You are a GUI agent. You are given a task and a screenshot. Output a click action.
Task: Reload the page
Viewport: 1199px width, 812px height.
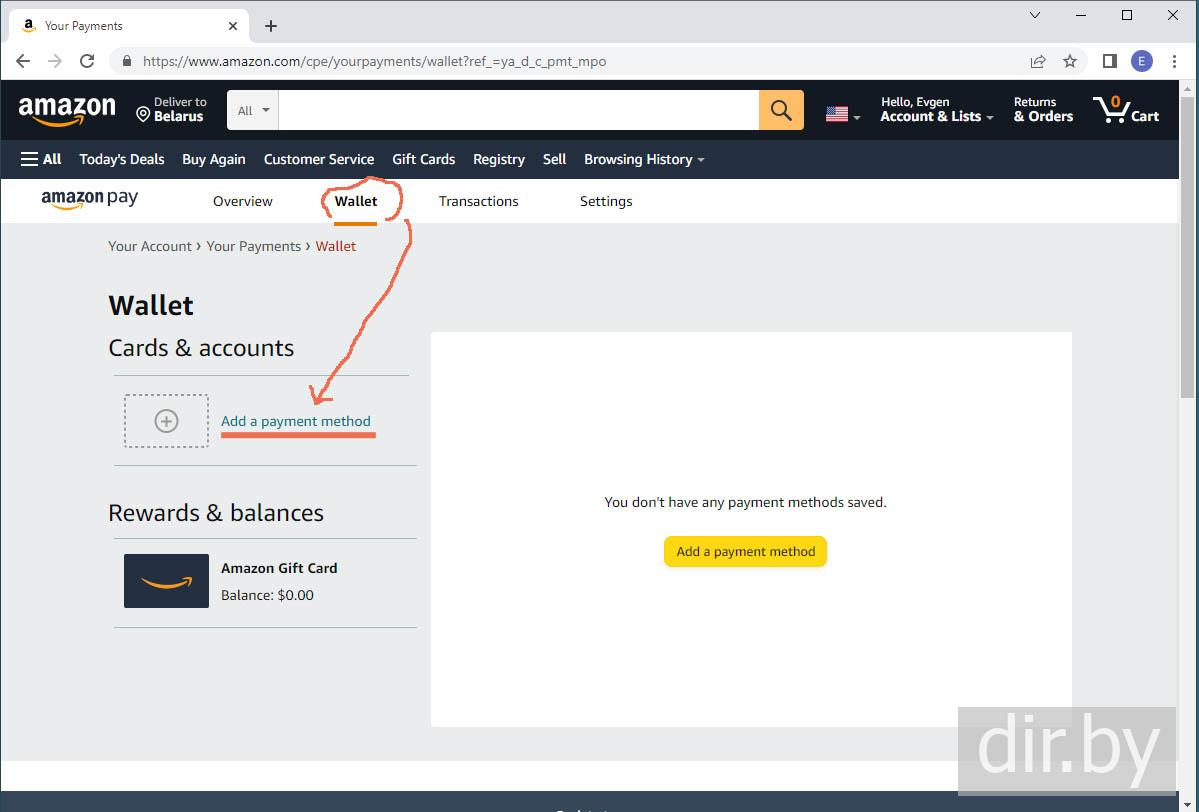coord(87,61)
